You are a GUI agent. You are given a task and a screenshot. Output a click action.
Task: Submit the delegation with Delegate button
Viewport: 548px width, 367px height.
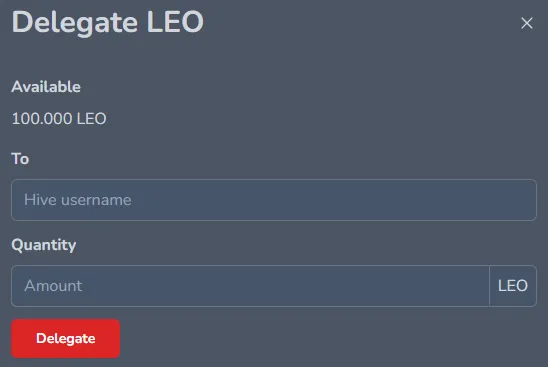[66, 338]
